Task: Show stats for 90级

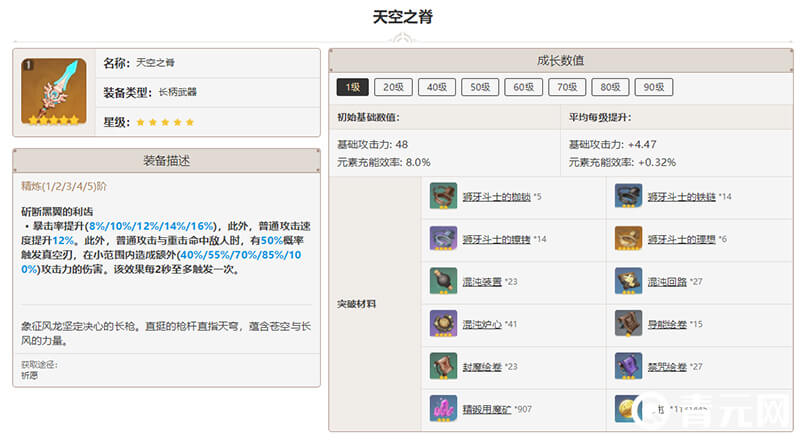Action: tap(654, 87)
